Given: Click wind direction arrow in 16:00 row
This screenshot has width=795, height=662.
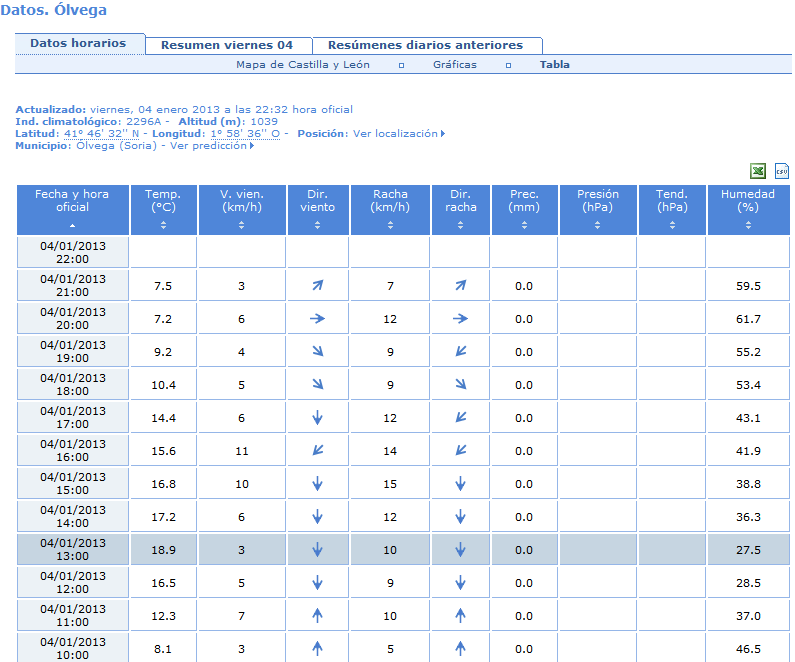Looking at the screenshot, I should coord(317,450).
